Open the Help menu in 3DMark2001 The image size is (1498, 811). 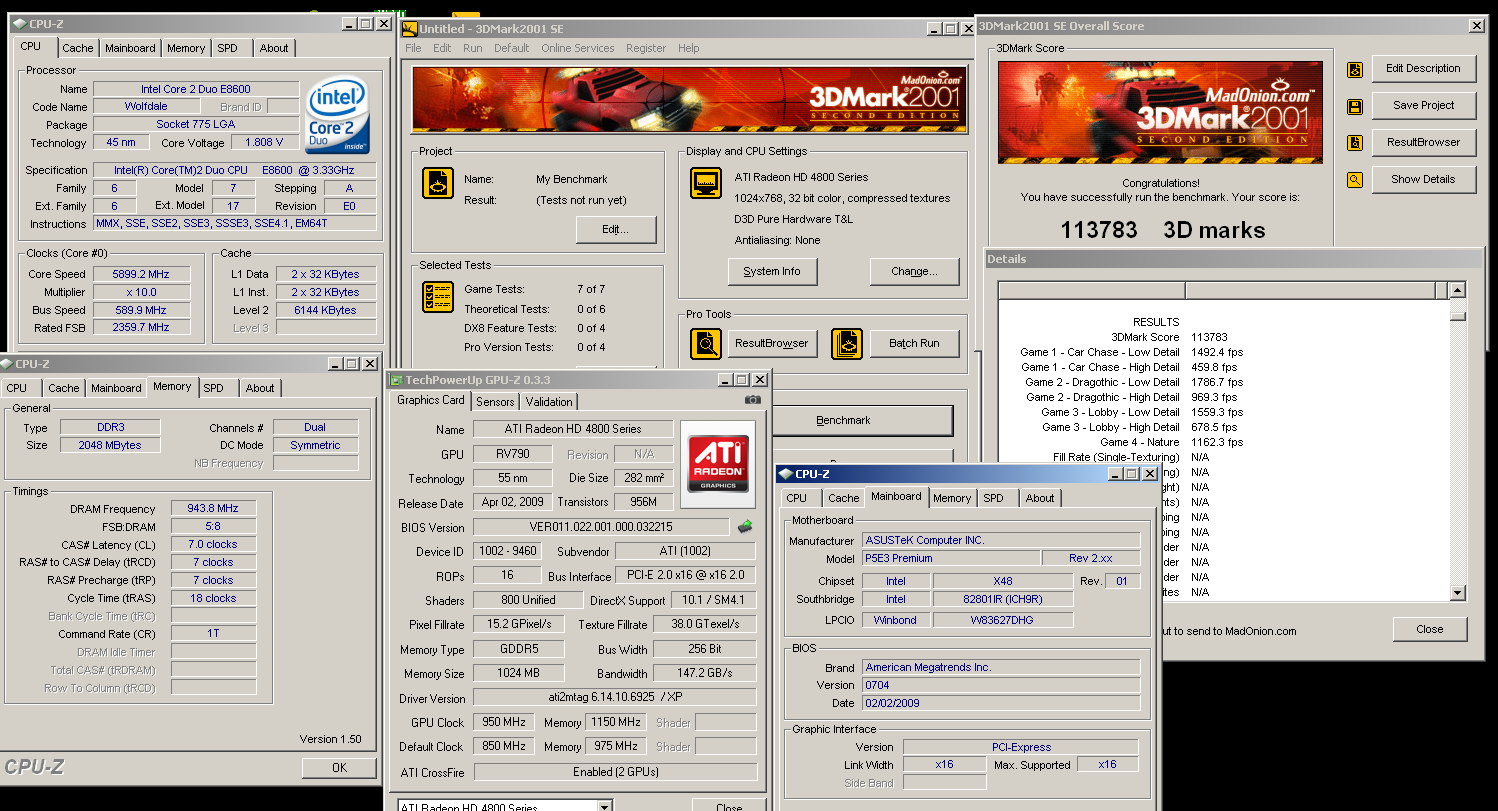[689, 48]
